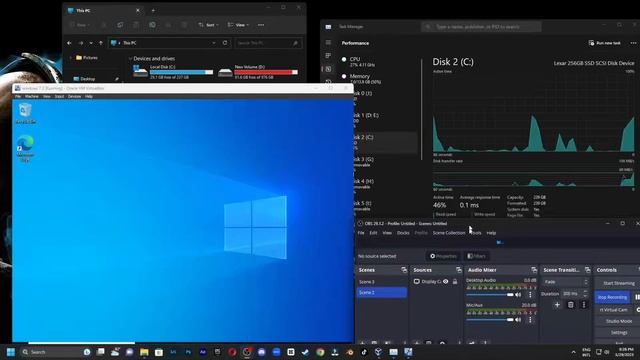Click the Task Manager search box
Screen dimensions: 640x360
tap(481, 27)
